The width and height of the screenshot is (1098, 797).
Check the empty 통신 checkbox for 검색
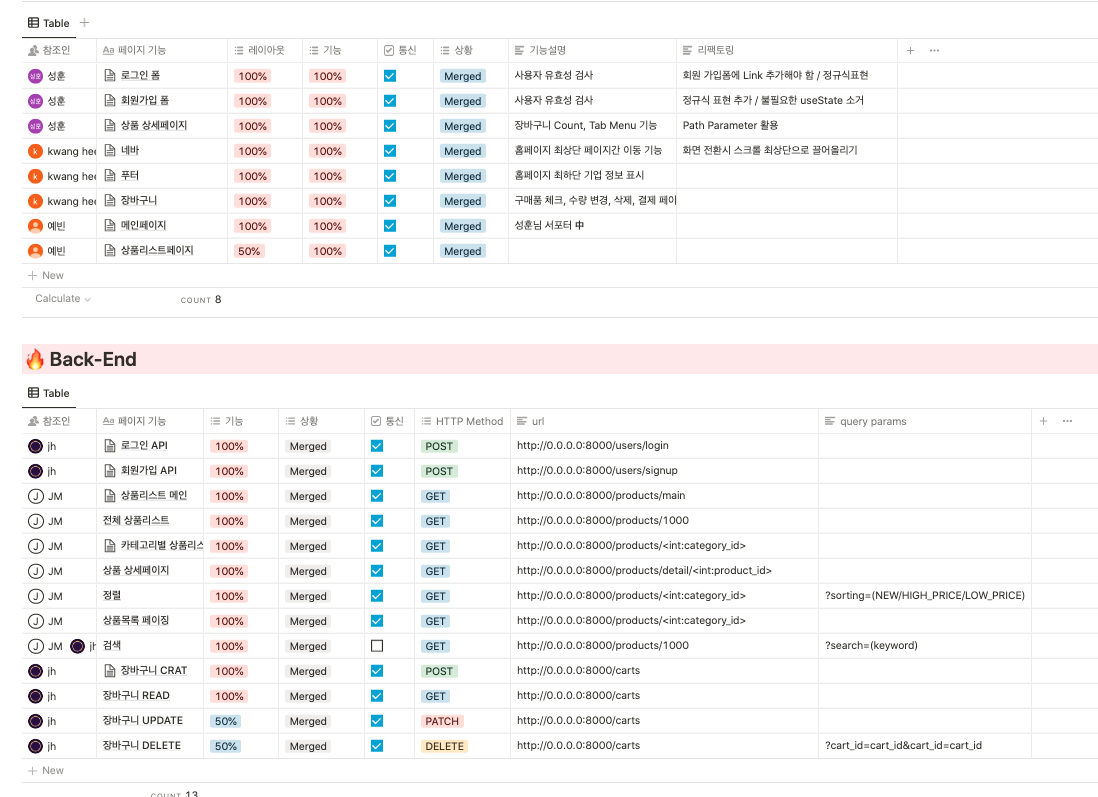(377, 646)
